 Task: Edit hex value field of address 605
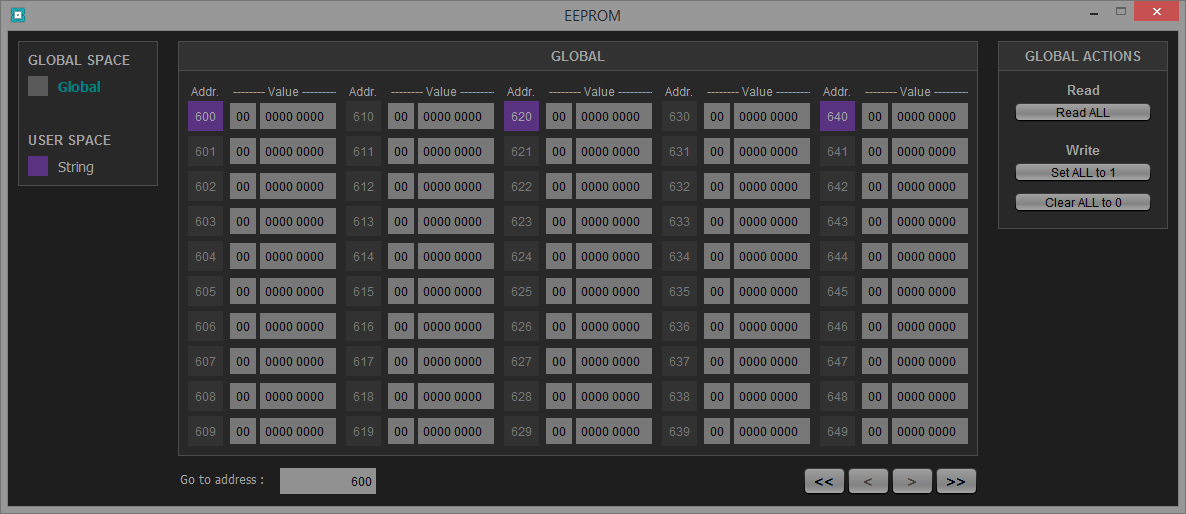point(243,291)
